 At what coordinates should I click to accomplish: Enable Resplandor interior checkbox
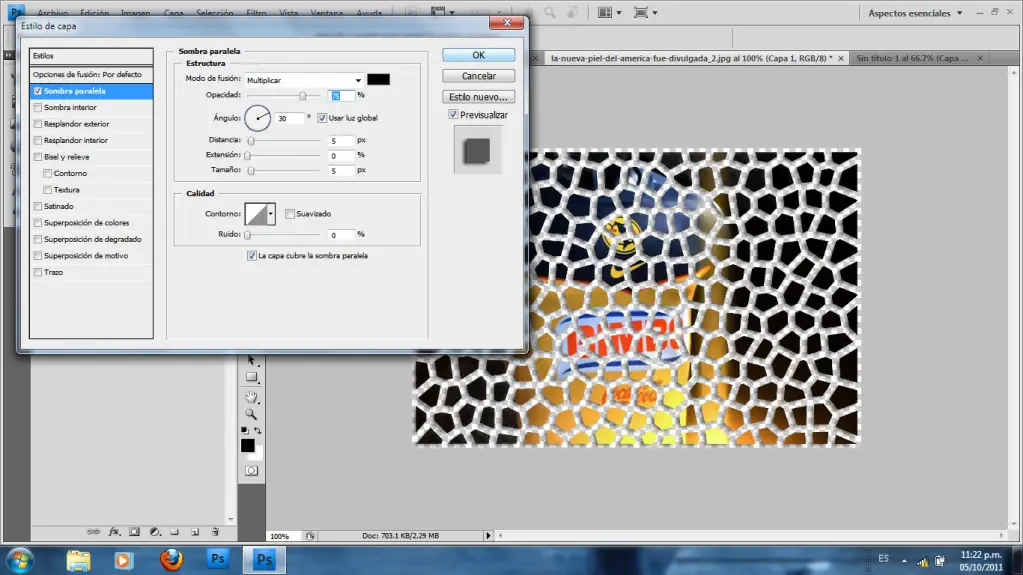coord(38,140)
